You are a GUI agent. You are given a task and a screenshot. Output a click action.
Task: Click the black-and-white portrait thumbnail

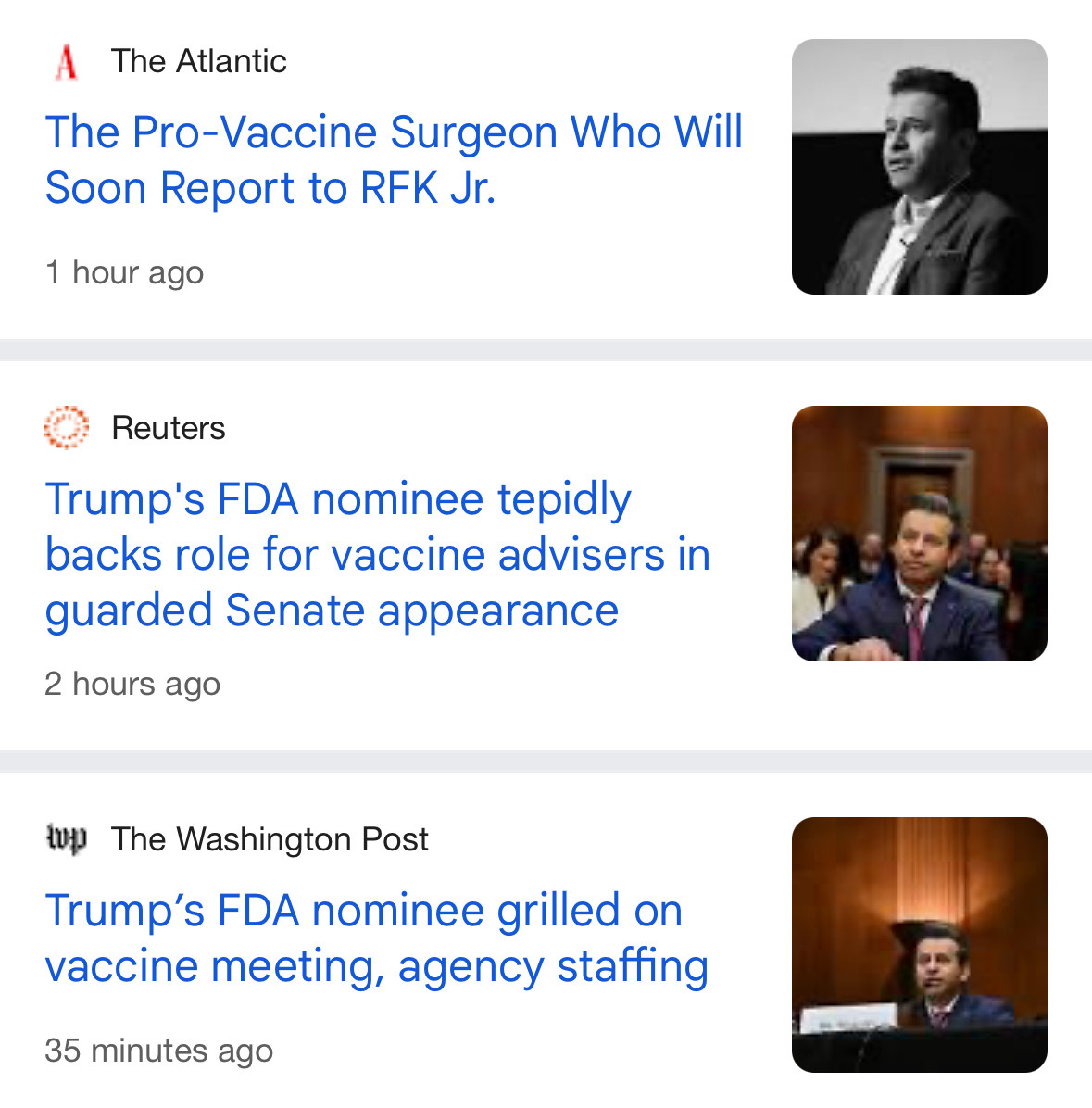pyautogui.click(x=919, y=167)
